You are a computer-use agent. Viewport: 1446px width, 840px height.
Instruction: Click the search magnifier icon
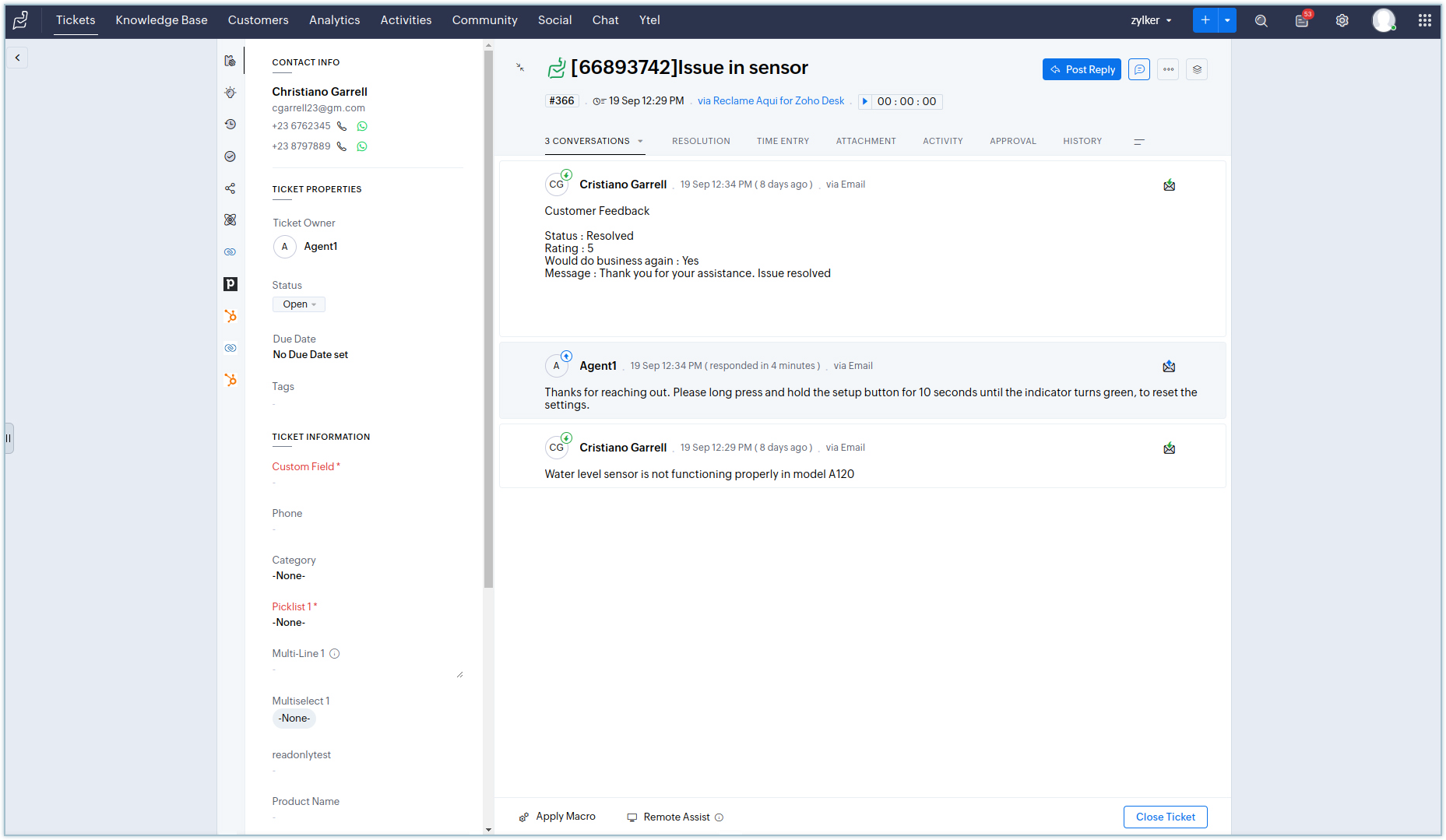click(x=1261, y=21)
